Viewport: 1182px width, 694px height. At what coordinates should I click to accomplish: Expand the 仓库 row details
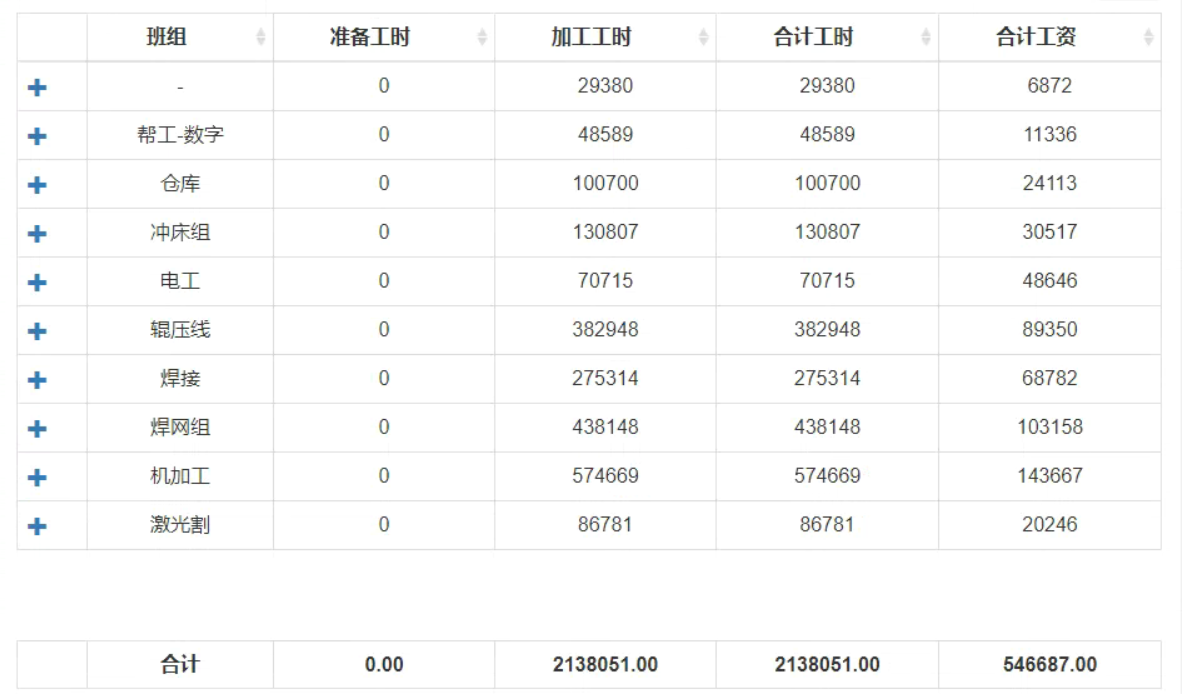[x=37, y=185]
